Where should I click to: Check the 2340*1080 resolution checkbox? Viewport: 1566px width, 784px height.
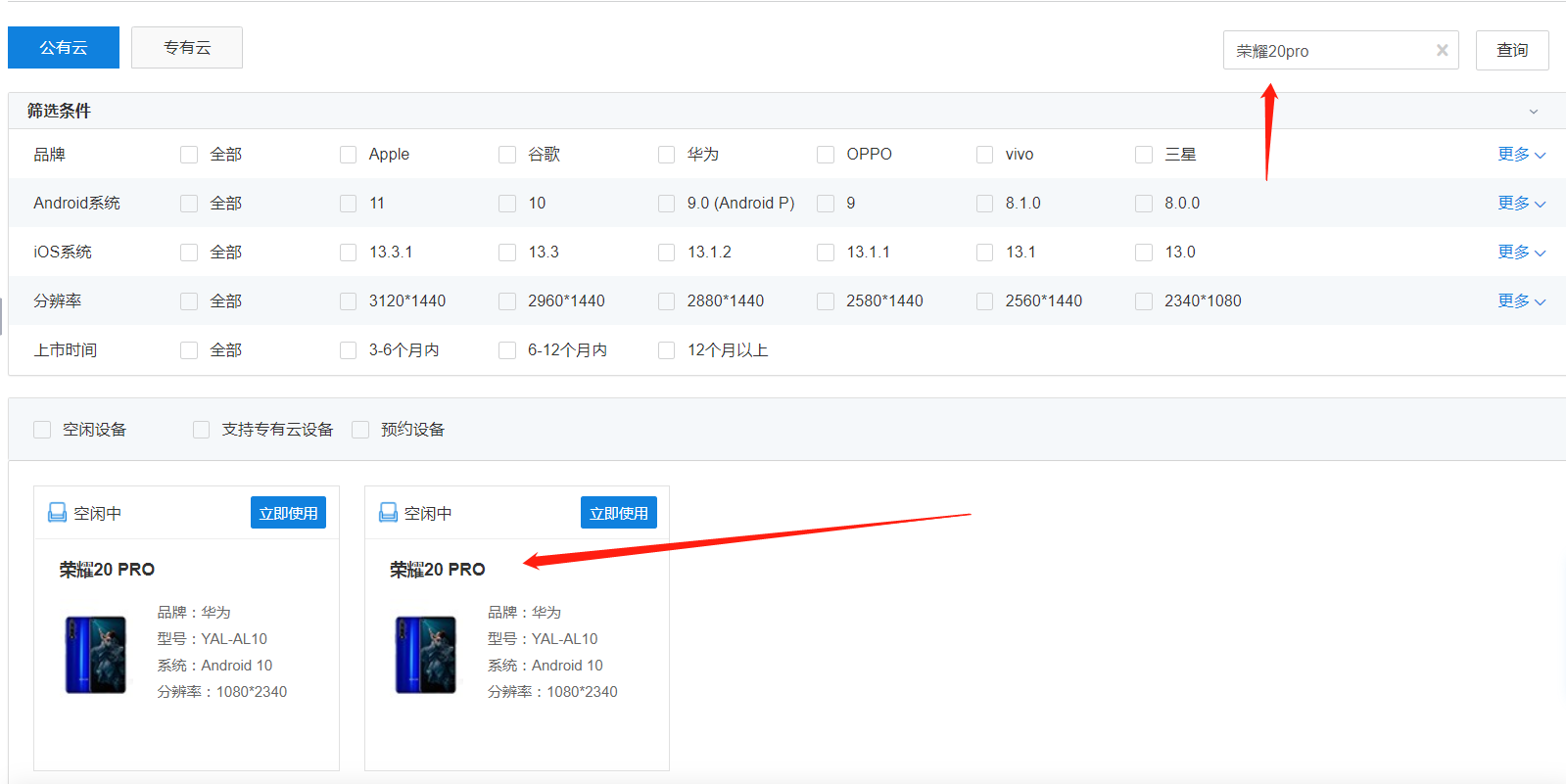[1144, 301]
